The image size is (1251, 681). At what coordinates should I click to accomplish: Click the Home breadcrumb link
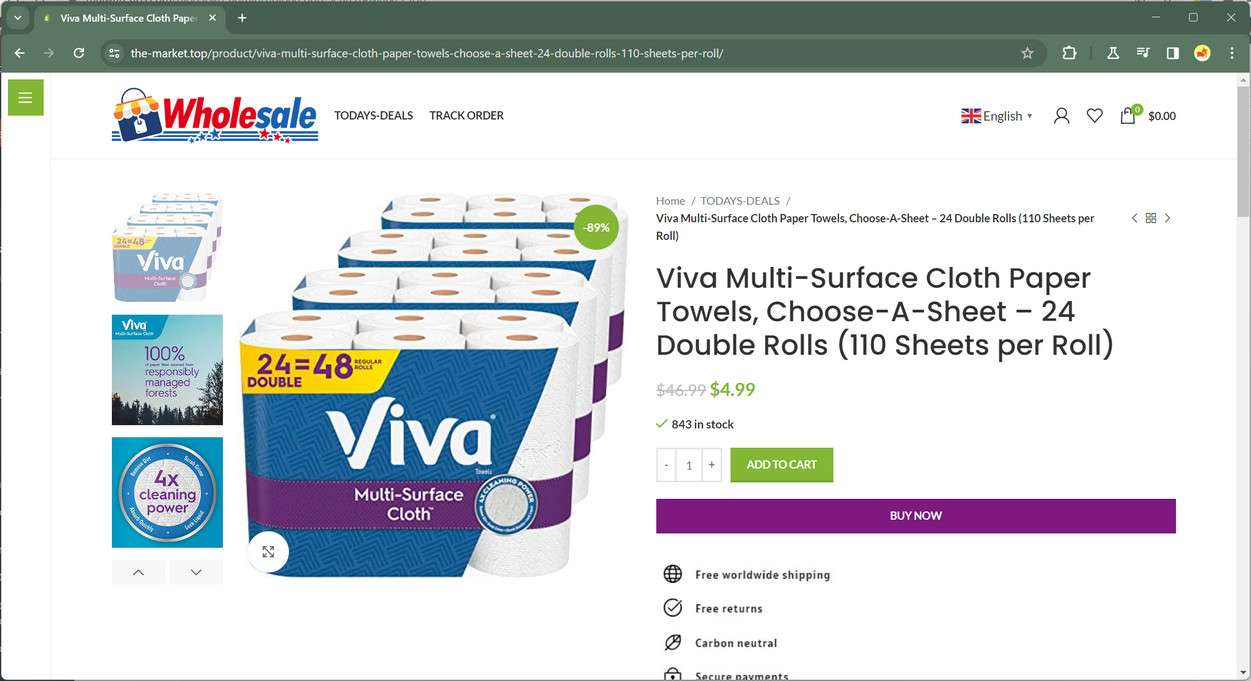click(670, 201)
